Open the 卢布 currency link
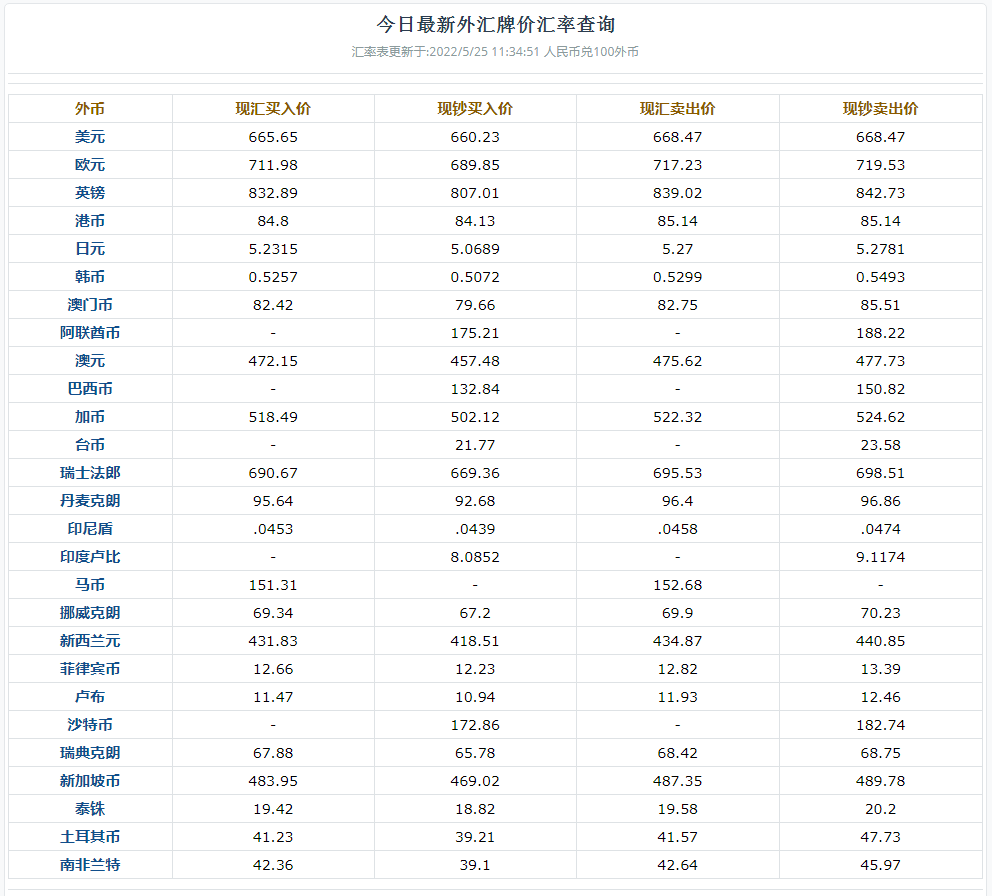Screen dimensions: 992x896 90,697
